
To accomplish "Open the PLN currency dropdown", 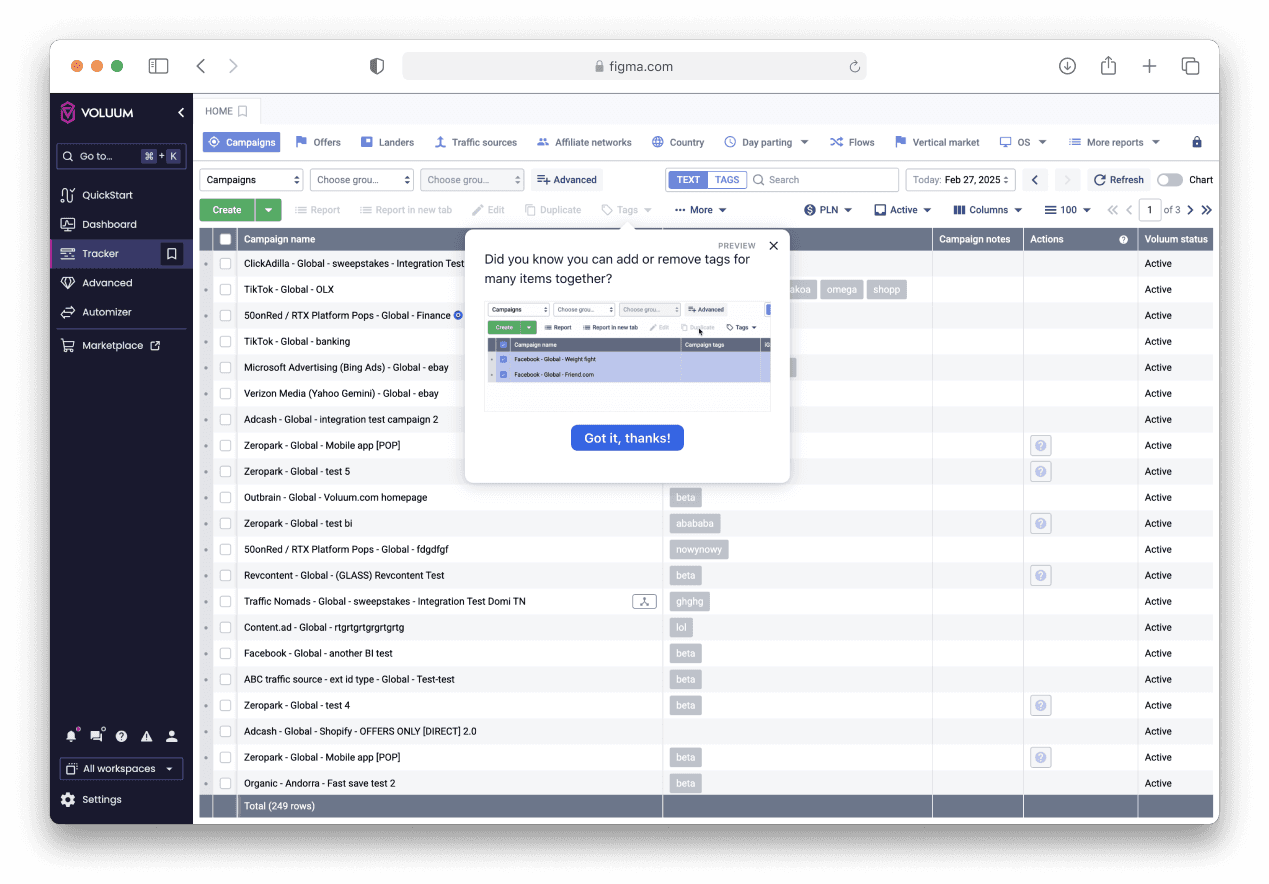I will (x=828, y=210).
